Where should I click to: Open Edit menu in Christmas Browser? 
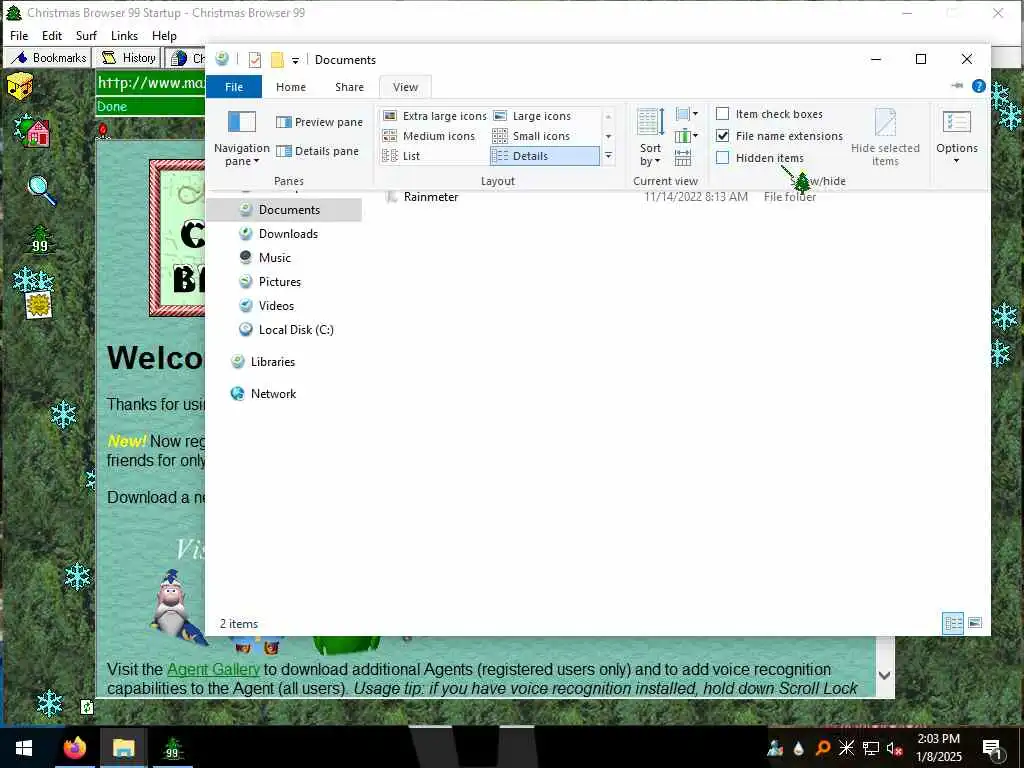pos(52,36)
